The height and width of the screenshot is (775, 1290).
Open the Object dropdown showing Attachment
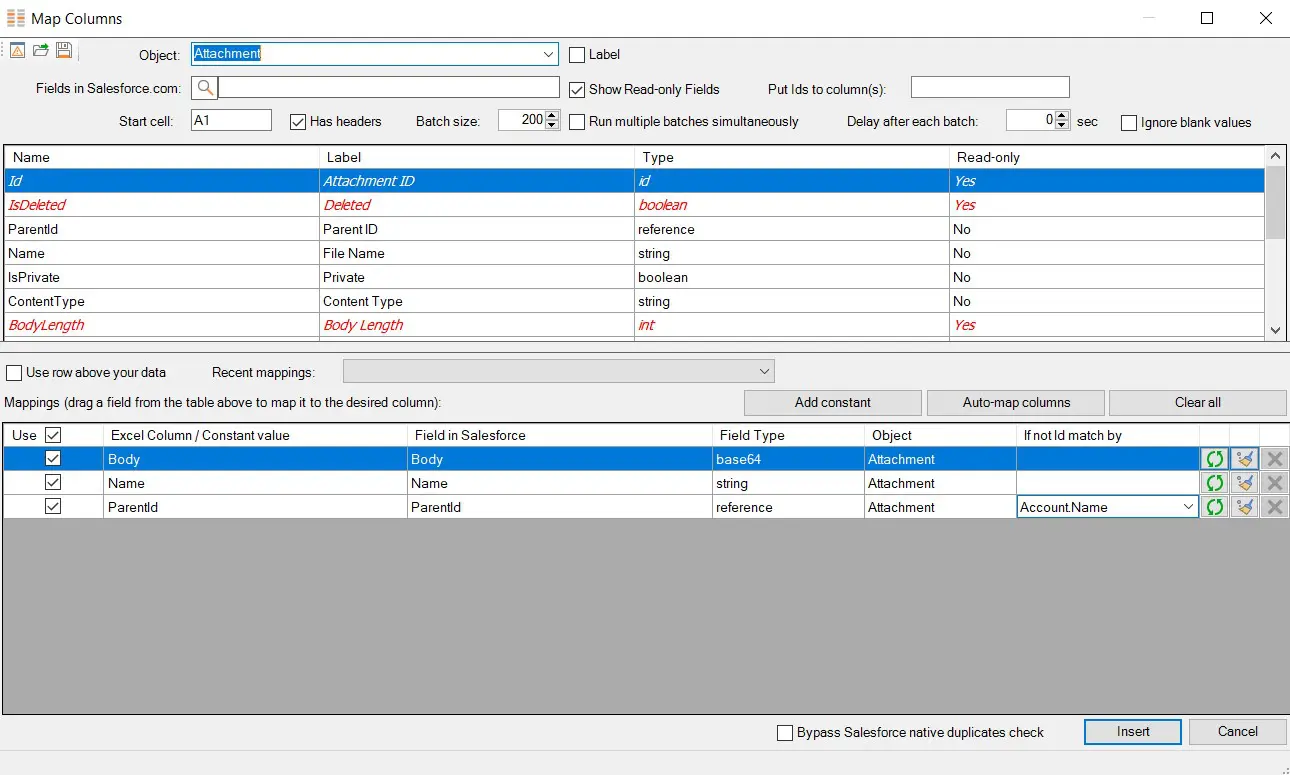tap(548, 54)
